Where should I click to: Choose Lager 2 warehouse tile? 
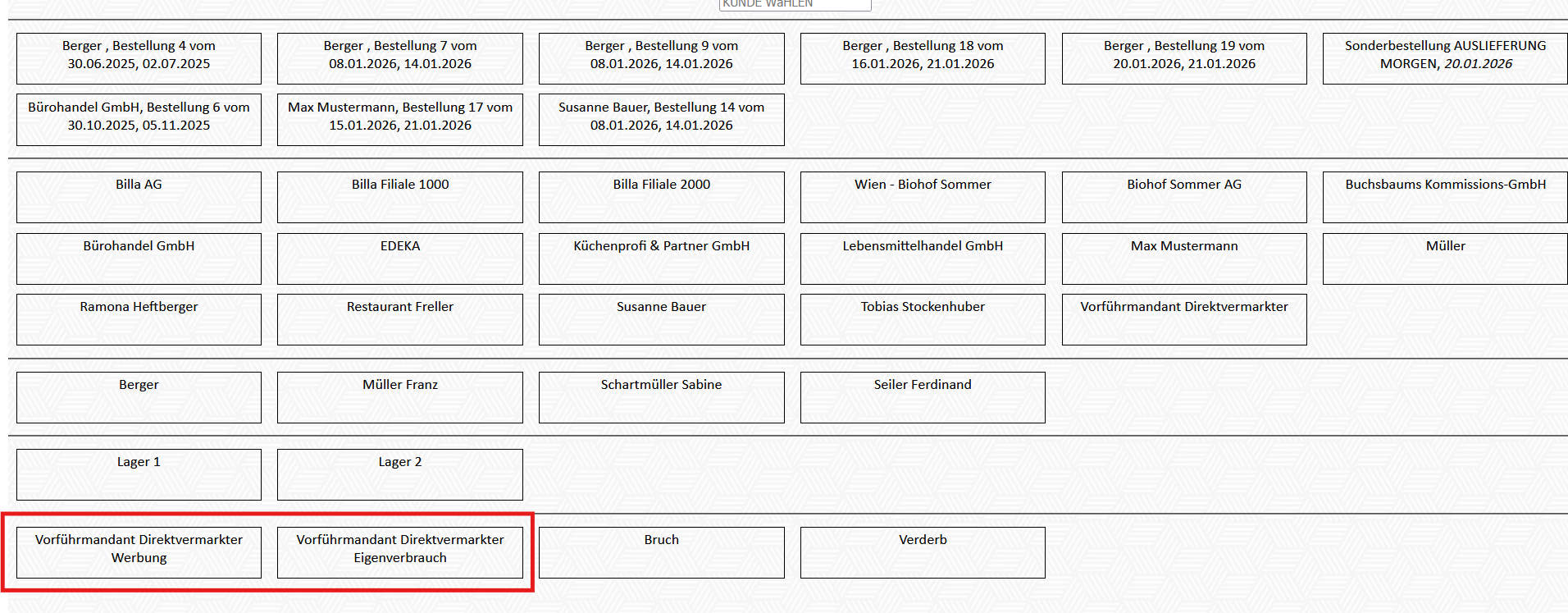pyautogui.click(x=400, y=474)
